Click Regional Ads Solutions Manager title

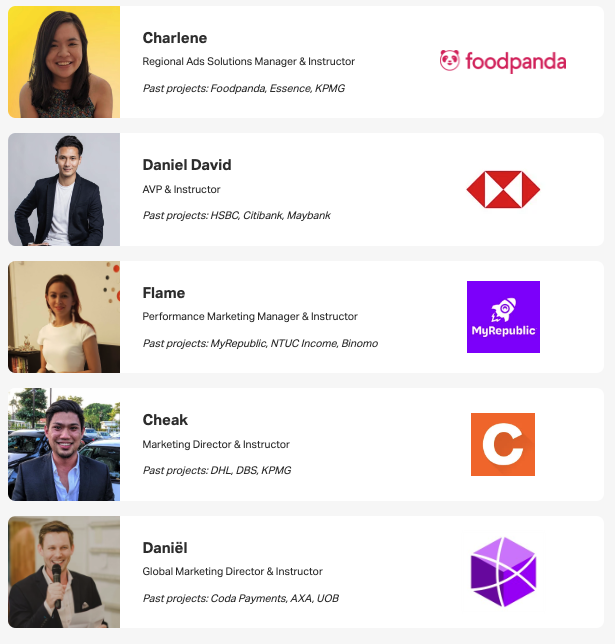click(x=248, y=62)
